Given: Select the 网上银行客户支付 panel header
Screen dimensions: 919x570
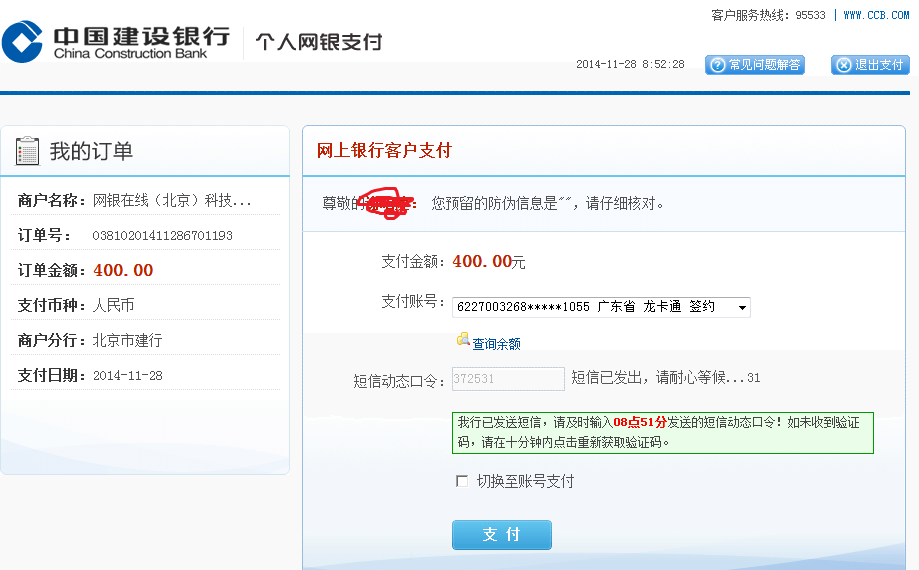Looking at the screenshot, I should point(384,151).
